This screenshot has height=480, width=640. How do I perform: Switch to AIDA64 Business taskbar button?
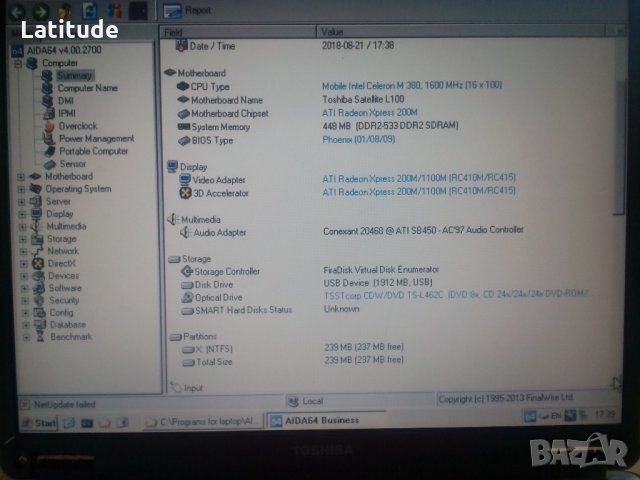[326, 420]
